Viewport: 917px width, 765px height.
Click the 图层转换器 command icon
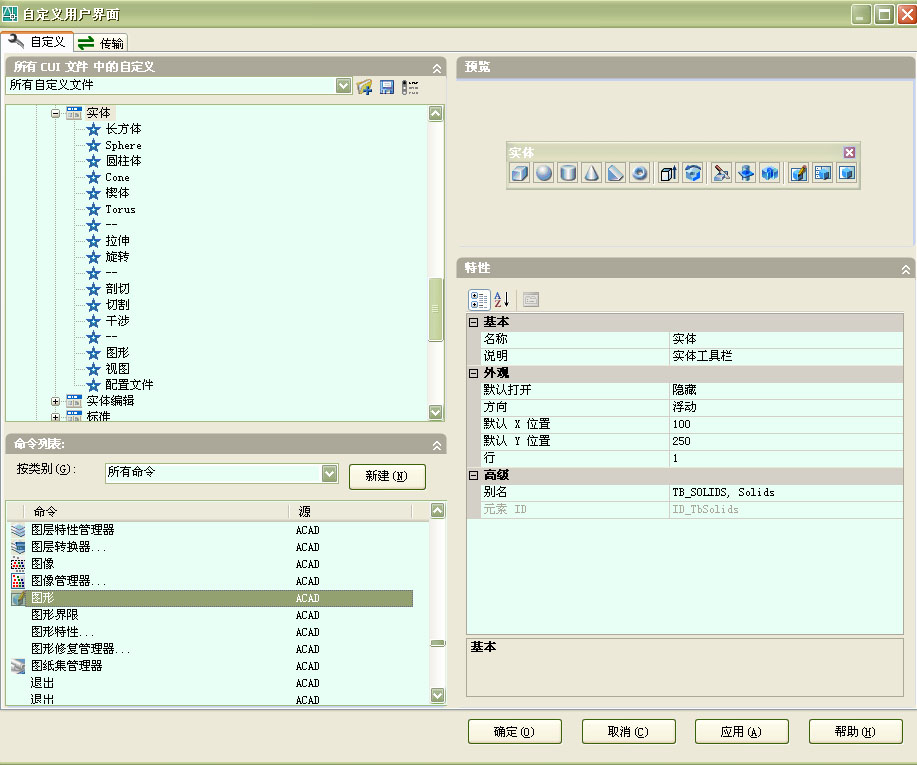click(18, 547)
